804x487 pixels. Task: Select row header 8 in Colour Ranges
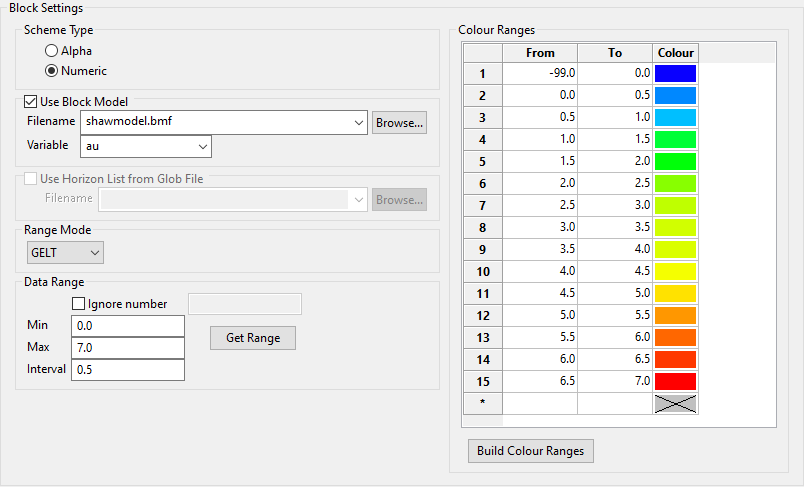[482, 227]
